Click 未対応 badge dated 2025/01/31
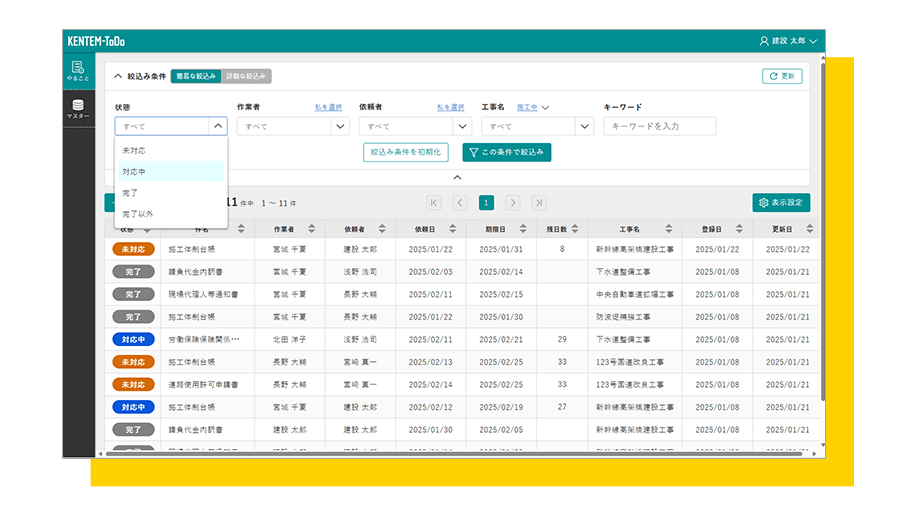 (x=133, y=249)
